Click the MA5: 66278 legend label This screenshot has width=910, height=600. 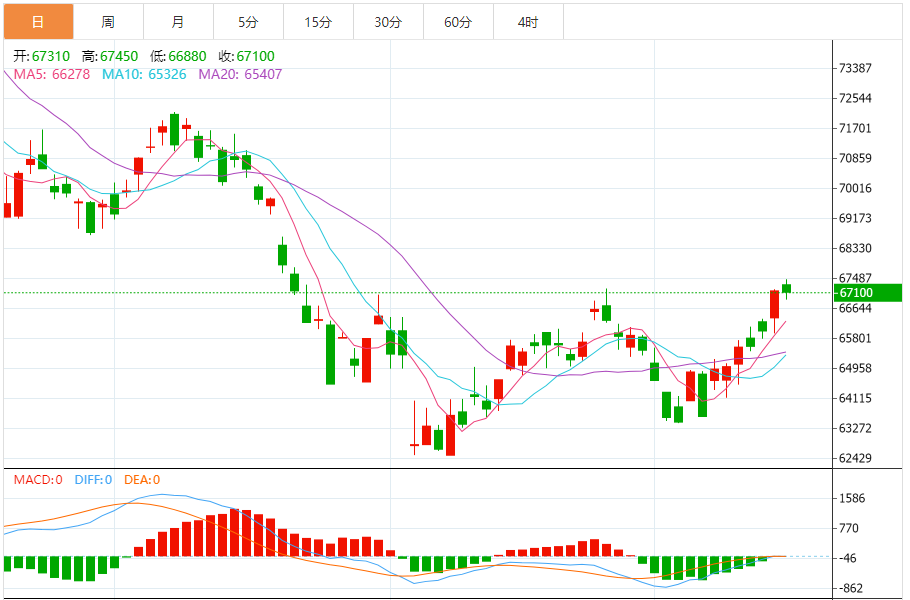(52, 74)
